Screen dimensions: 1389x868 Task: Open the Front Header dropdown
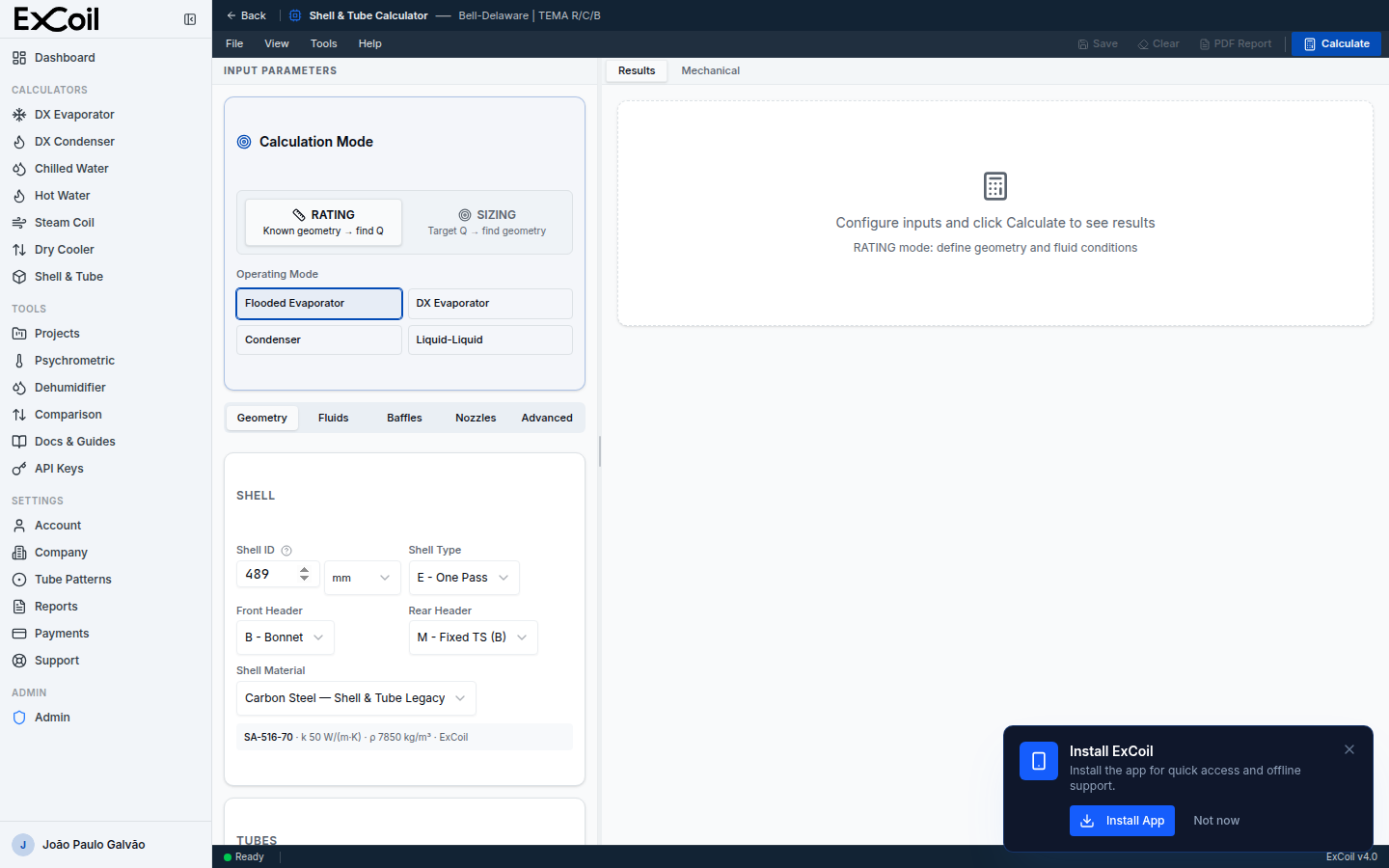coord(286,637)
